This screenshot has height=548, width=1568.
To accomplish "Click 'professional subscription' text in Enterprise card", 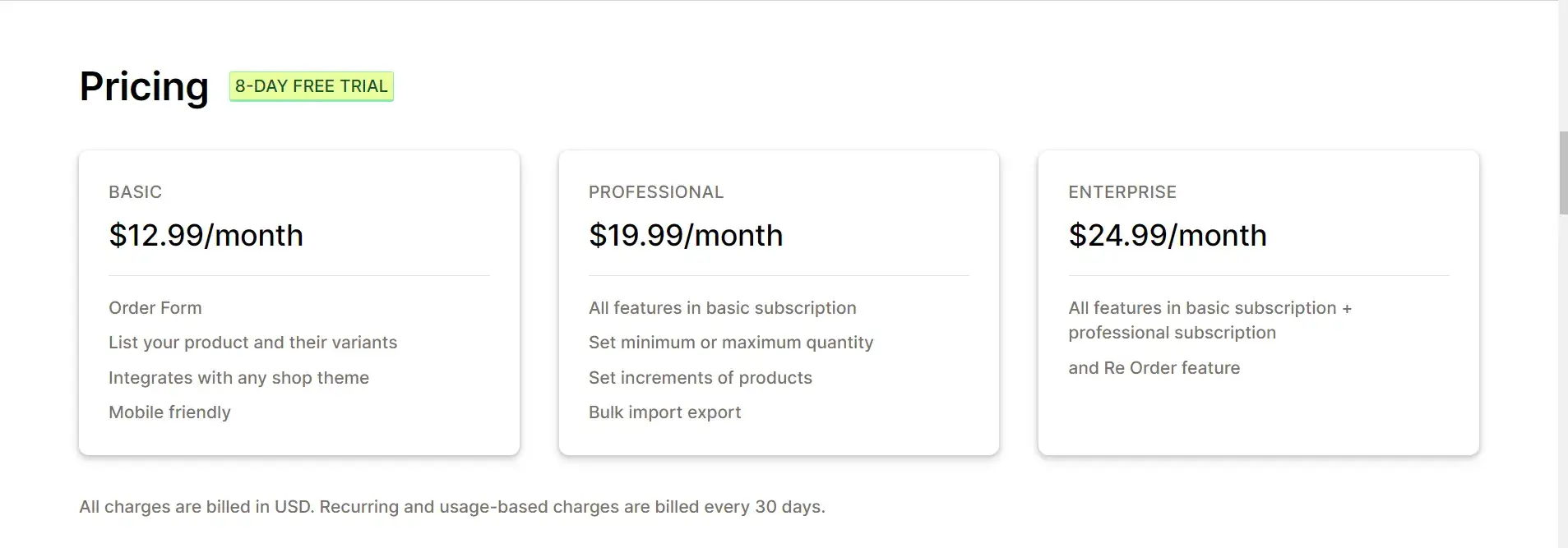I will pos(1172,333).
